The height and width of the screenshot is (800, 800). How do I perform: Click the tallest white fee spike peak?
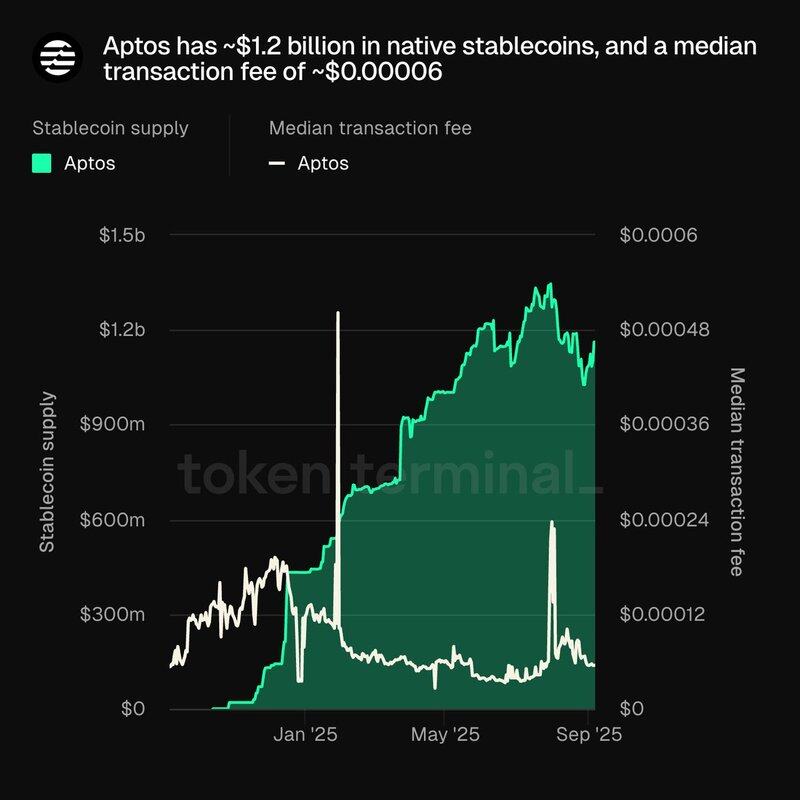[x=338, y=313]
